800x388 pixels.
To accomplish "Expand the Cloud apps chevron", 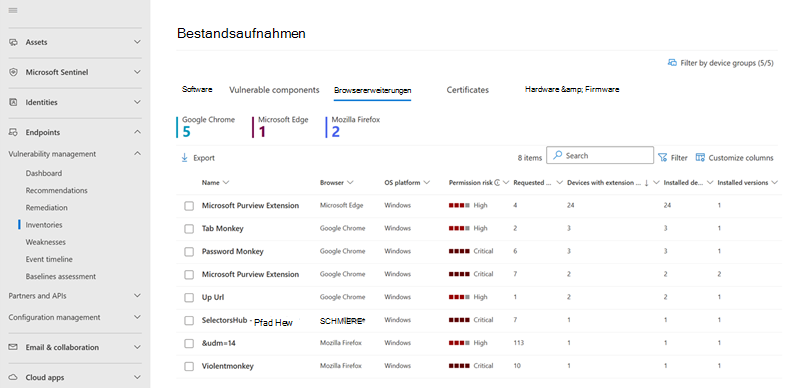I will pos(137,377).
